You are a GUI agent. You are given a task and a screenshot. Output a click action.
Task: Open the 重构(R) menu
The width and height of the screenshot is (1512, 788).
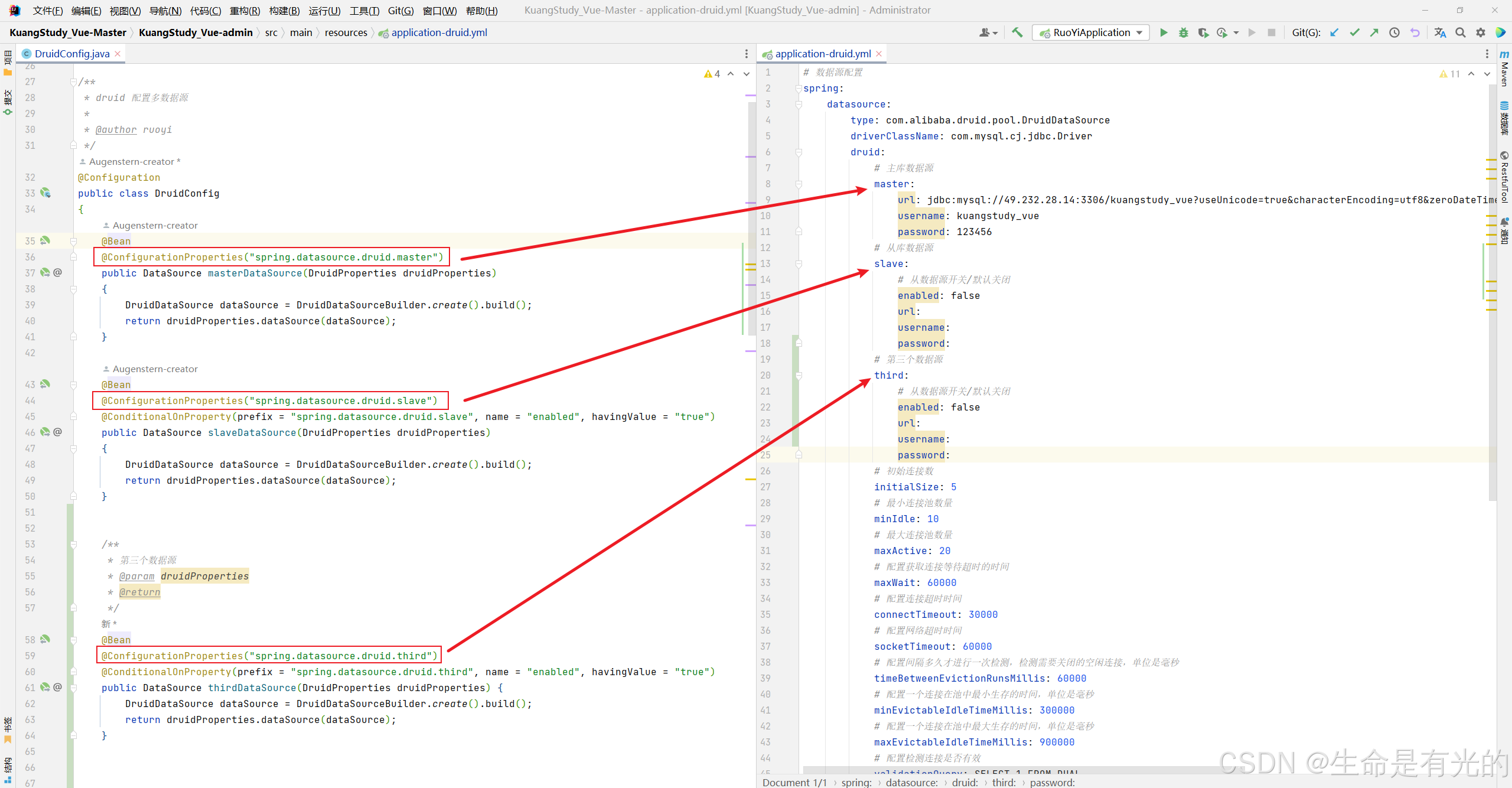pyautogui.click(x=245, y=11)
